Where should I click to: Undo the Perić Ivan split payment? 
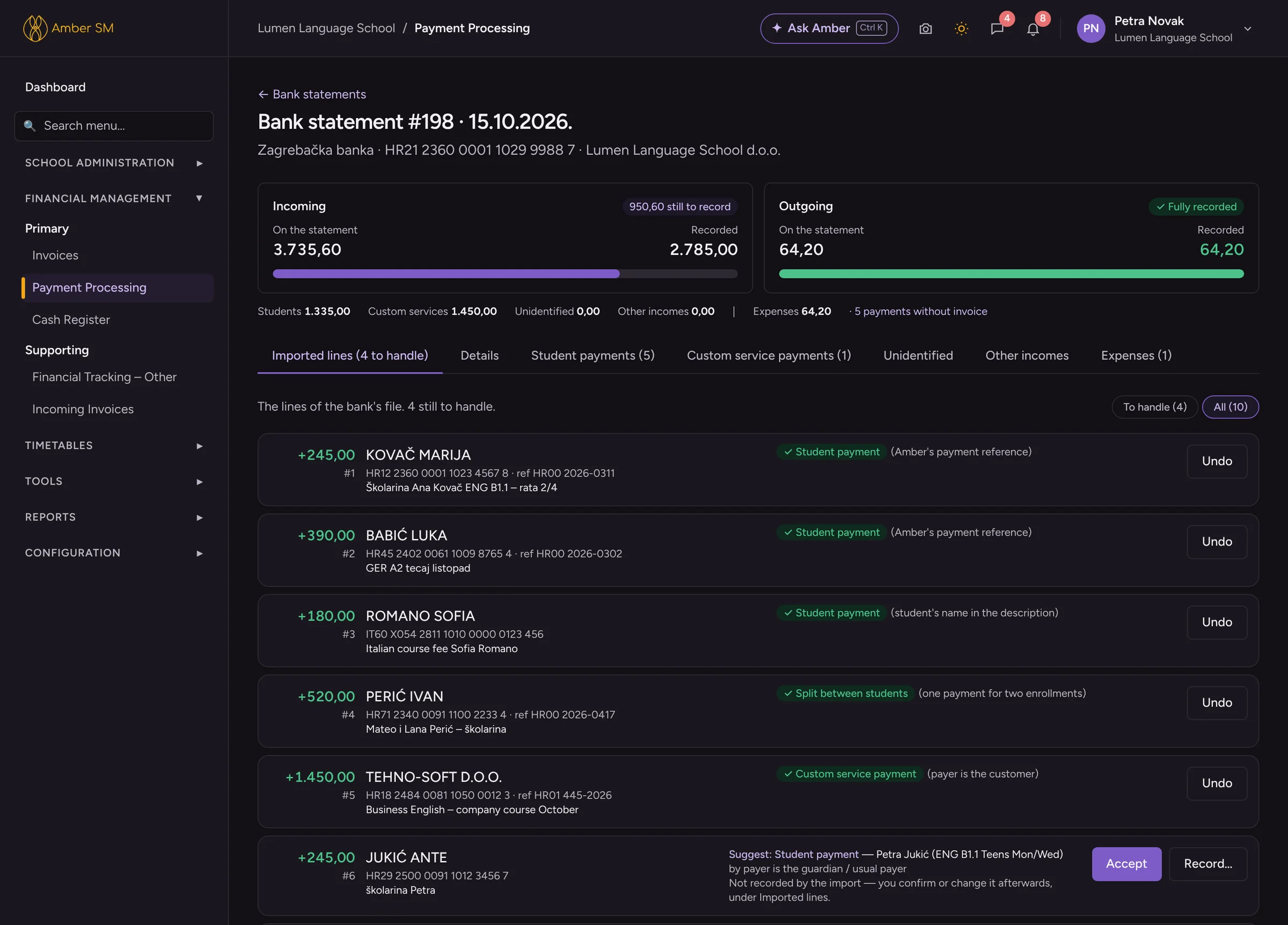click(1217, 702)
